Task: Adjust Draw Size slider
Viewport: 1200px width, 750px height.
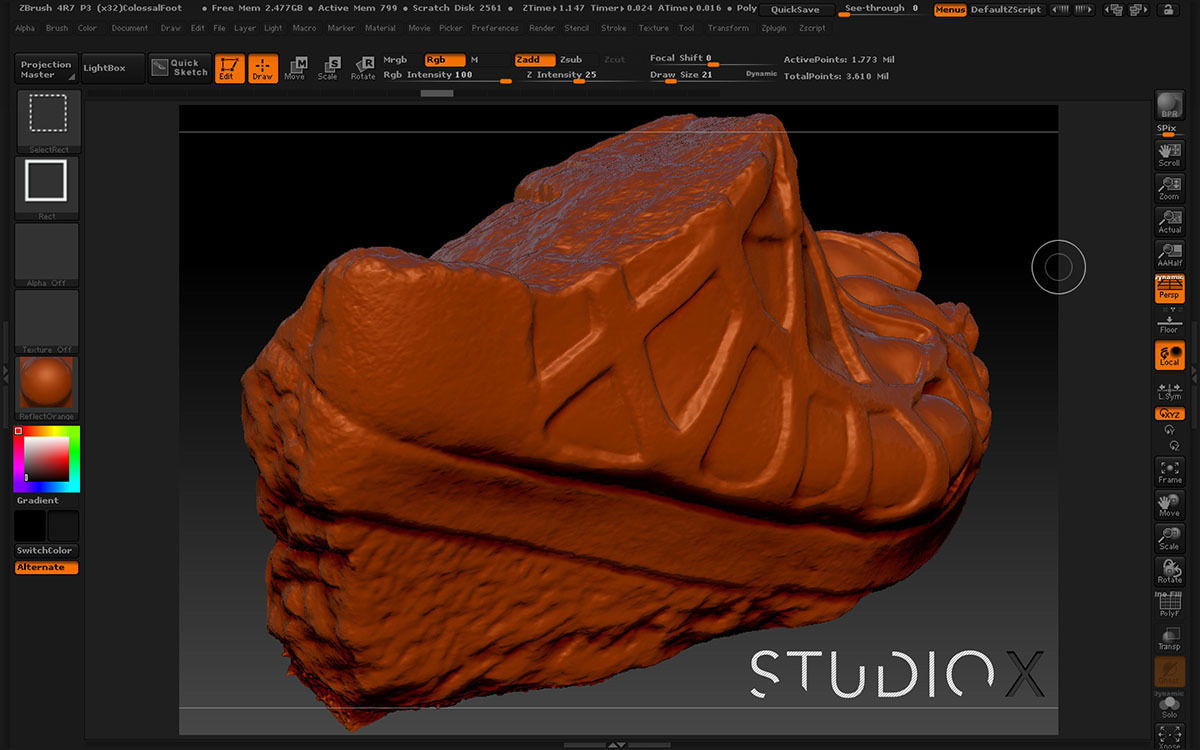Action: pos(695,75)
